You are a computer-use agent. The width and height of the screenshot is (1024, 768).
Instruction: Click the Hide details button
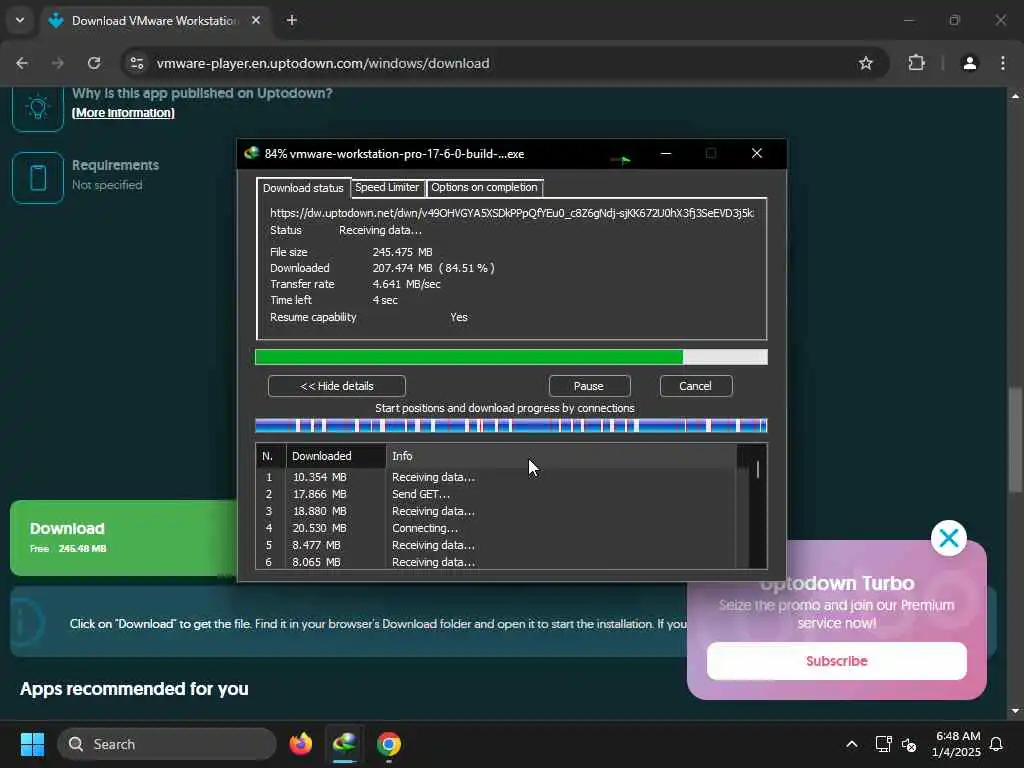pyautogui.click(x=336, y=386)
